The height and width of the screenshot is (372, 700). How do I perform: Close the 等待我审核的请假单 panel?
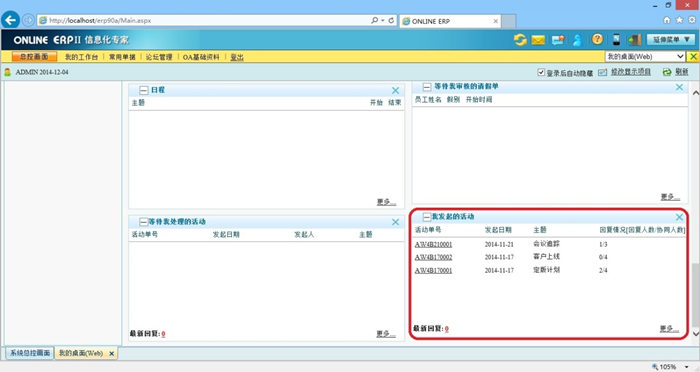pos(679,88)
